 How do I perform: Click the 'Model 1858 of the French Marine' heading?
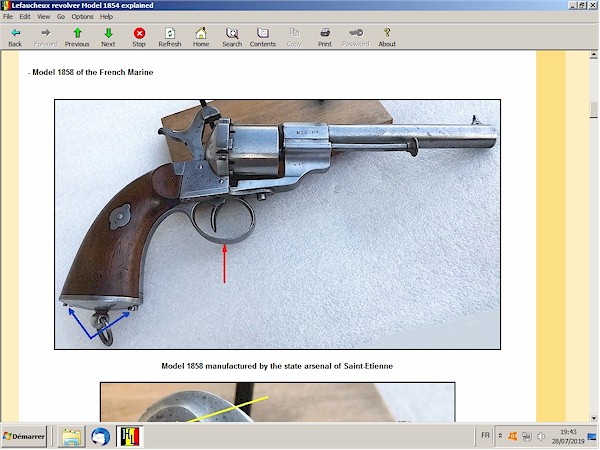click(92, 72)
